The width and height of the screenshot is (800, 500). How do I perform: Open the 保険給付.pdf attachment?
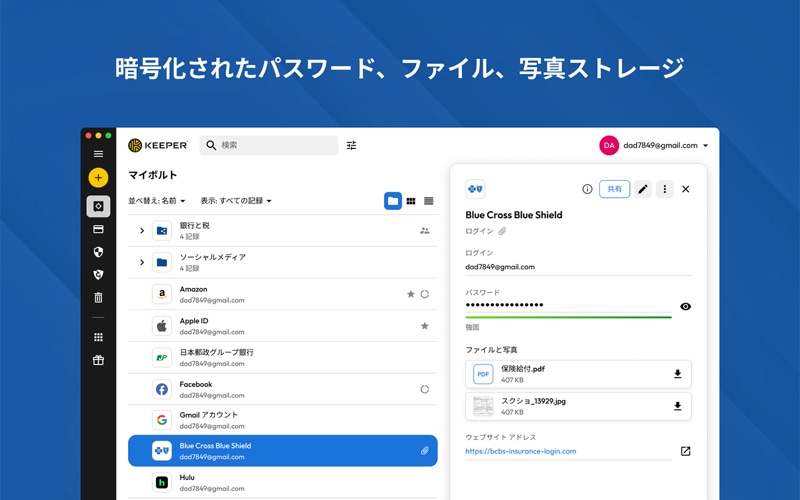click(578, 374)
